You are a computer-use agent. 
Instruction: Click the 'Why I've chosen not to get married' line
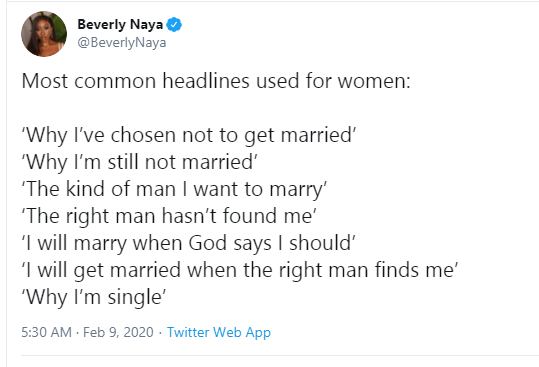[x=188, y=135]
